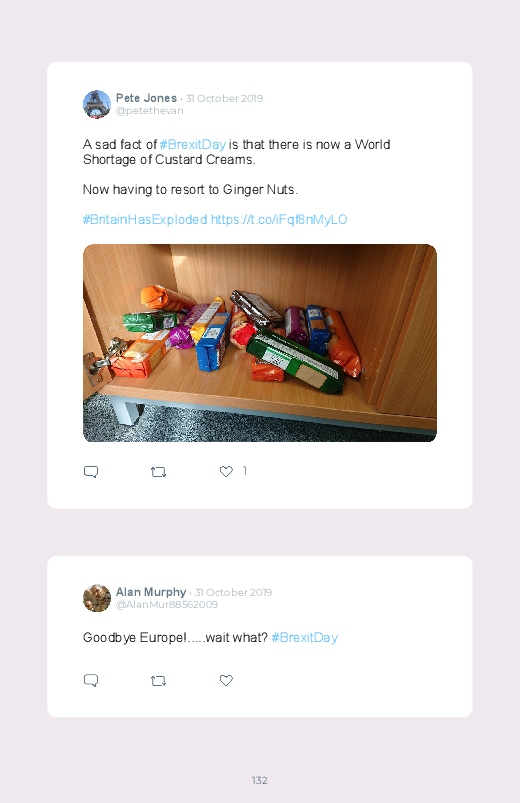Open the #BrexitDay hashtag in Pete's tweet
Screen dimensions: 520x803
tap(193, 144)
